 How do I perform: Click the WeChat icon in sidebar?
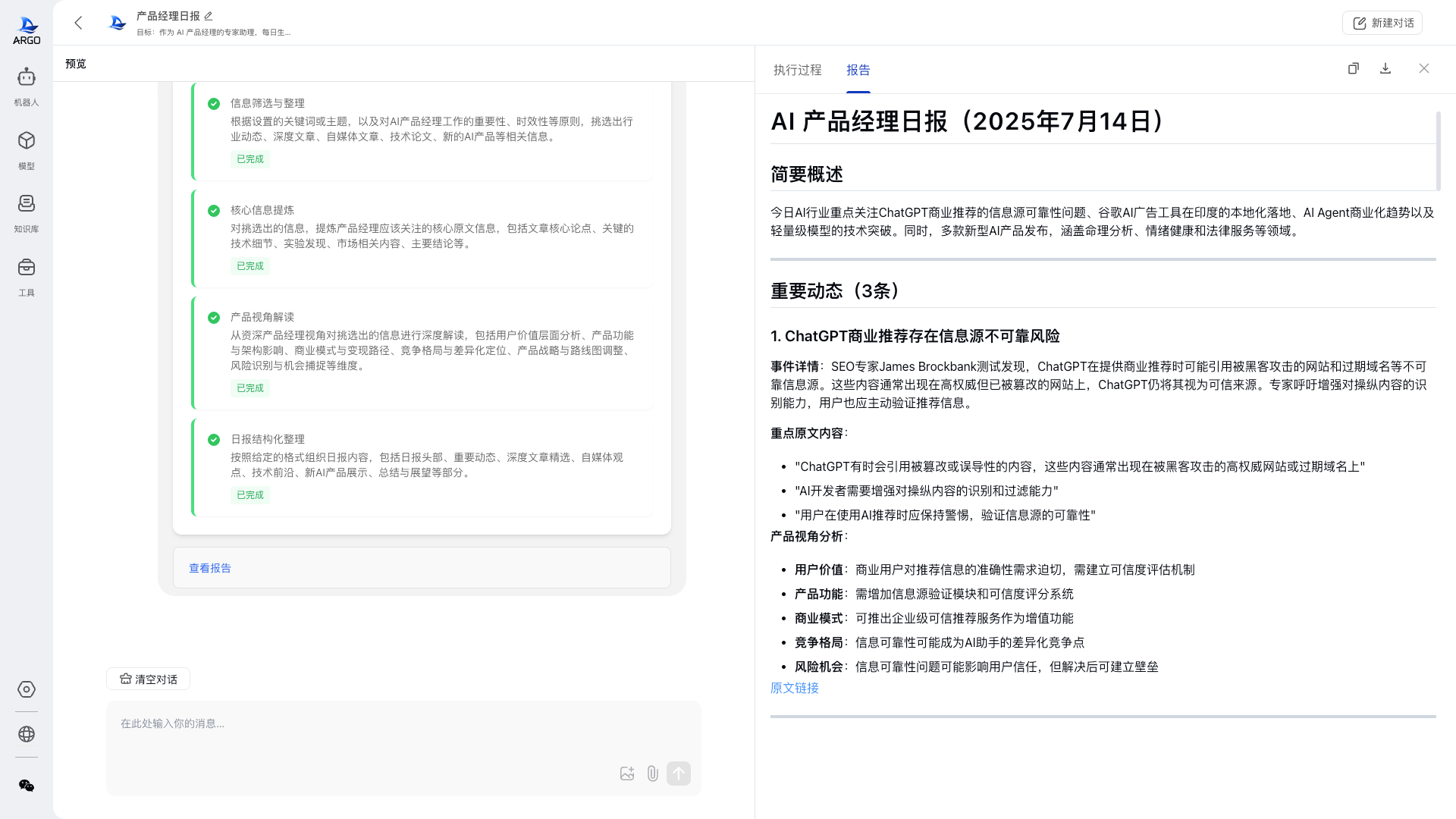(27, 786)
